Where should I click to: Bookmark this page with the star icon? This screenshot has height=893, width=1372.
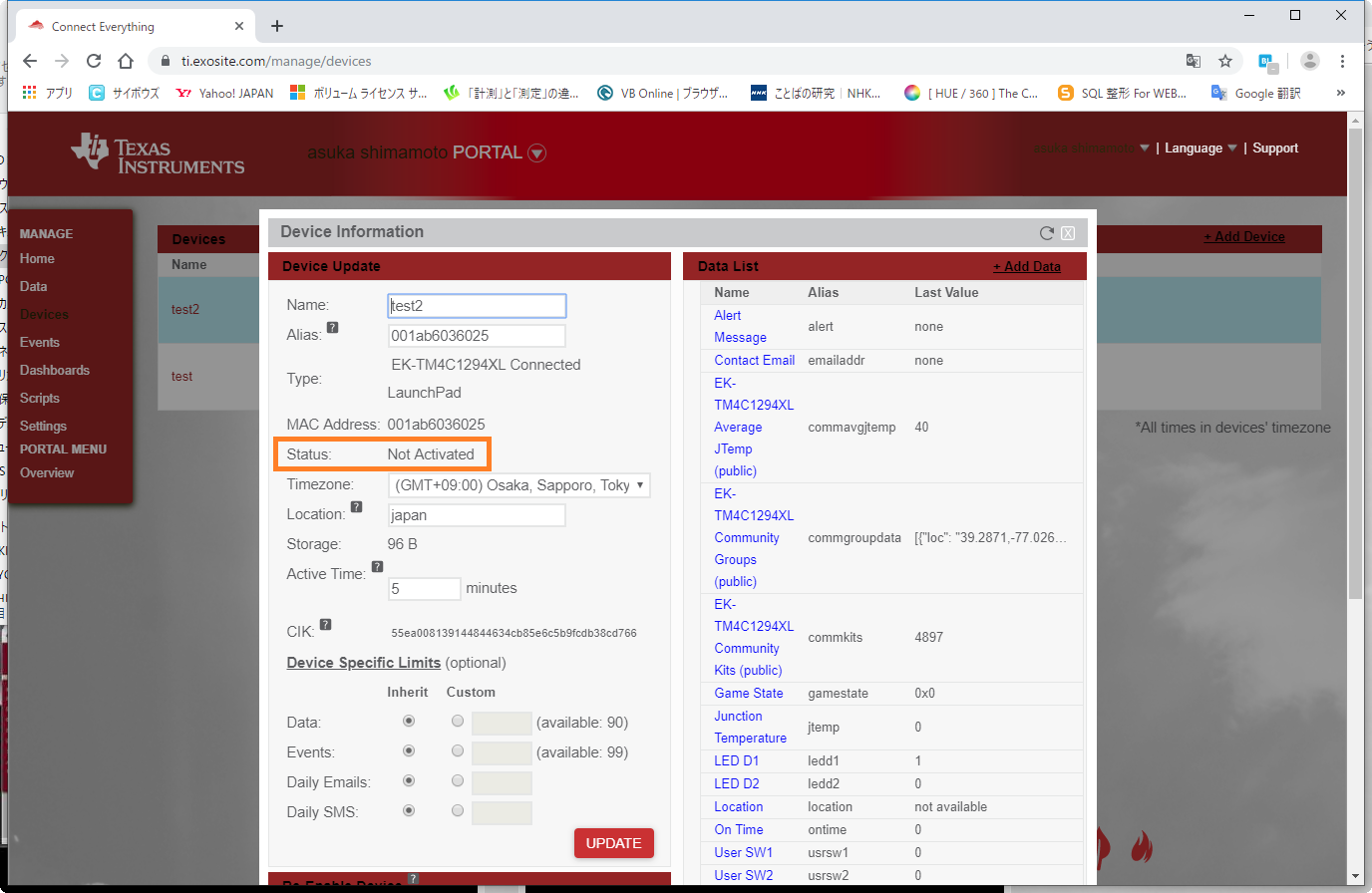coord(1225,61)
